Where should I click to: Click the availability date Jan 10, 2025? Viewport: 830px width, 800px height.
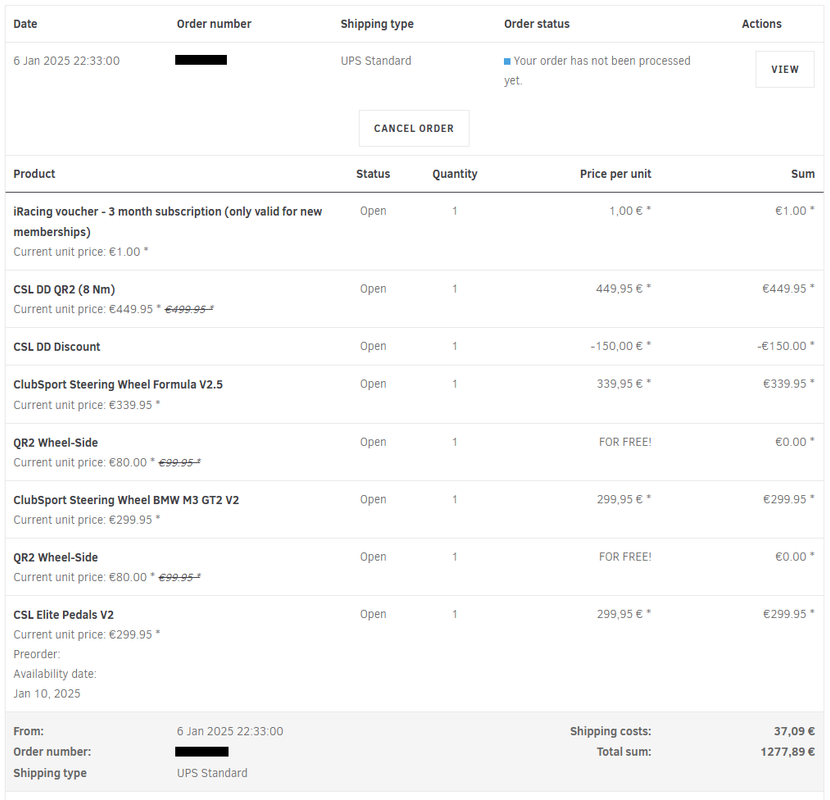click(x=47, y=694)
